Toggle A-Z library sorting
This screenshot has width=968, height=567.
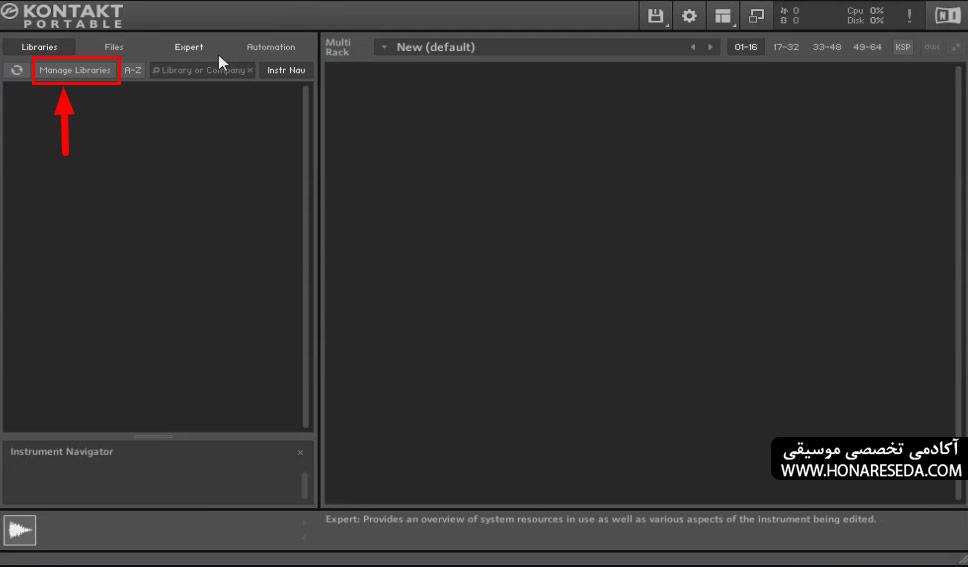point(133,70)
